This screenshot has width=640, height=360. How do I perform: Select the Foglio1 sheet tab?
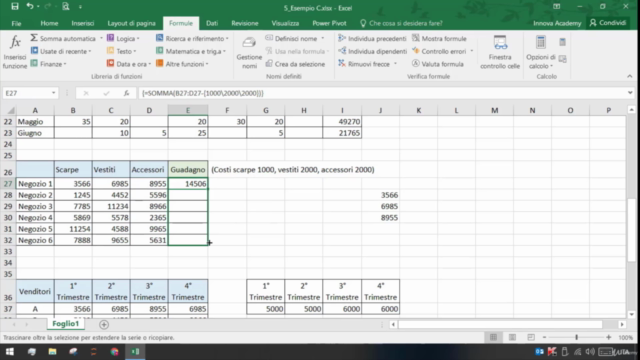65,324
